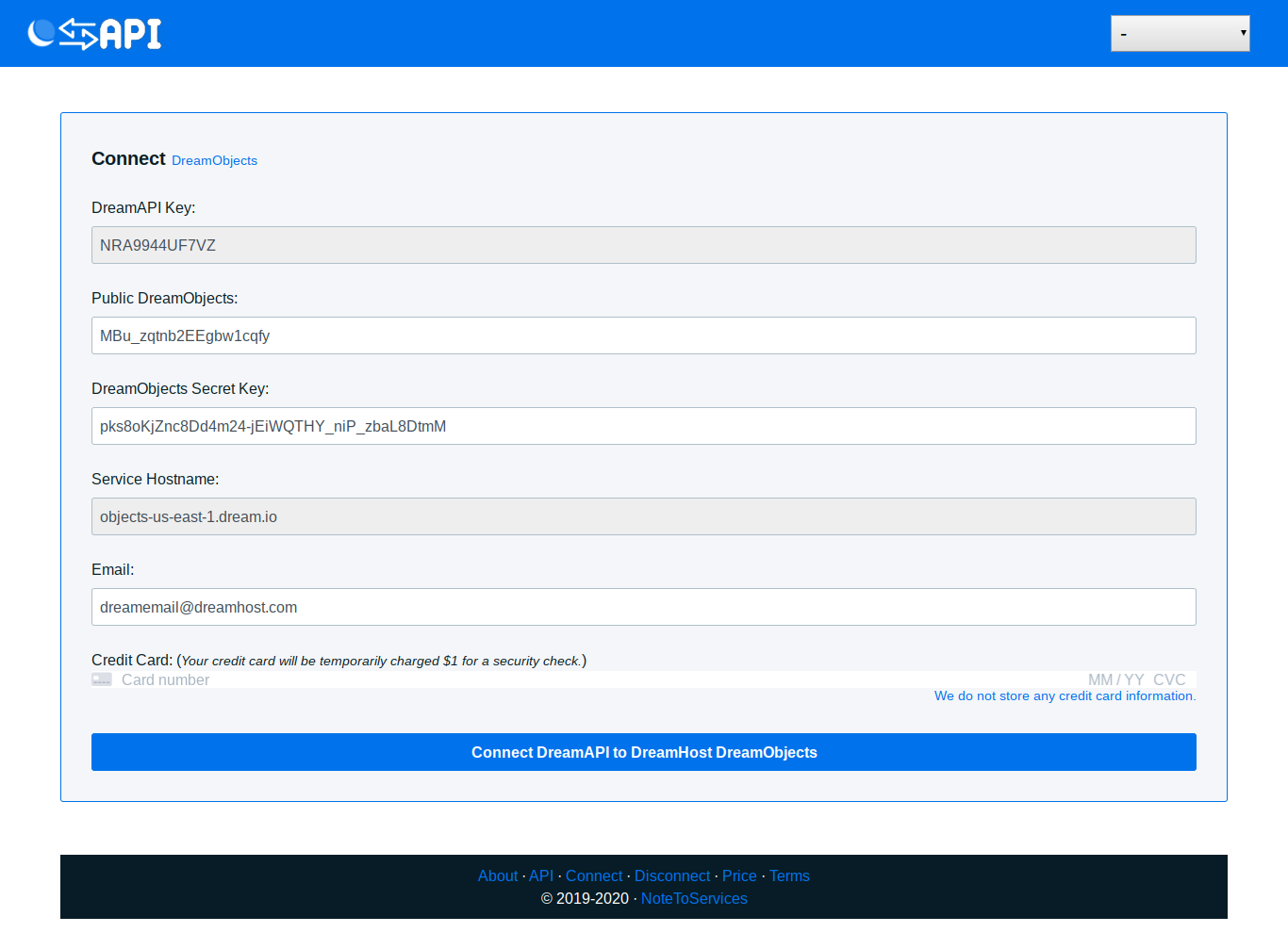Click the temporary $1 charge security note
The height and width of the screenshot is (949, 1288).
382,661
